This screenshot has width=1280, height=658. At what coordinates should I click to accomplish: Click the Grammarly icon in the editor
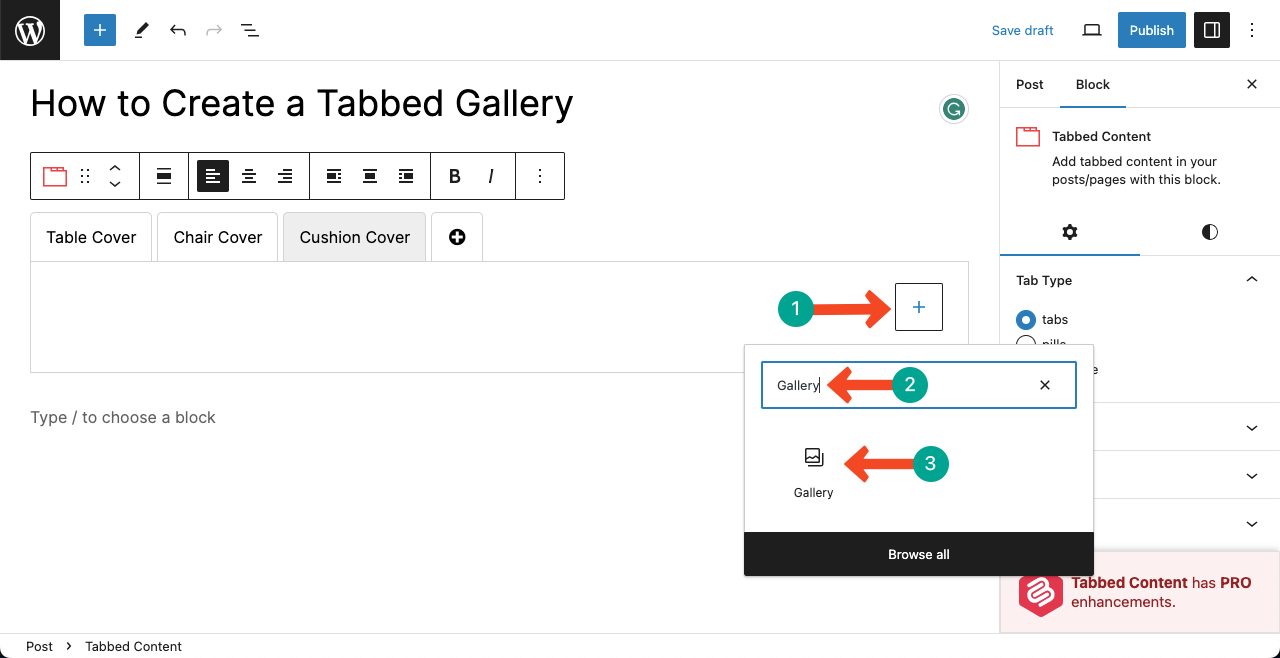pyautogui.click(x=953, y=108)
